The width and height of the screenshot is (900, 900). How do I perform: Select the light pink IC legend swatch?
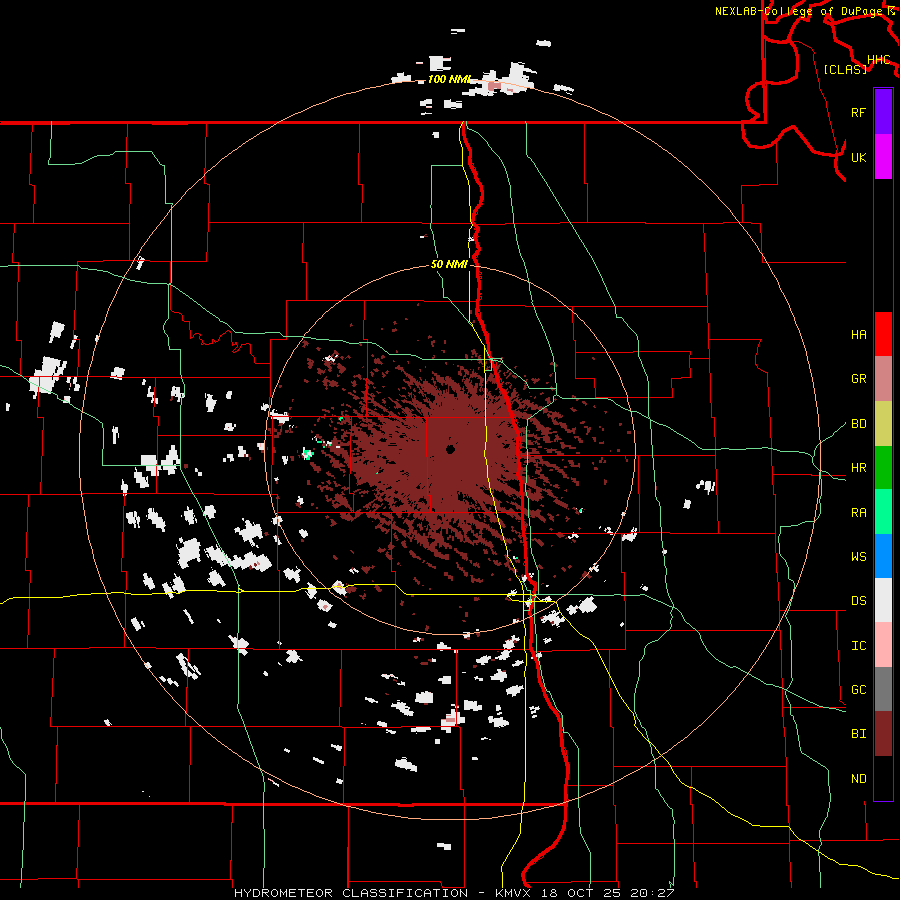883,645
